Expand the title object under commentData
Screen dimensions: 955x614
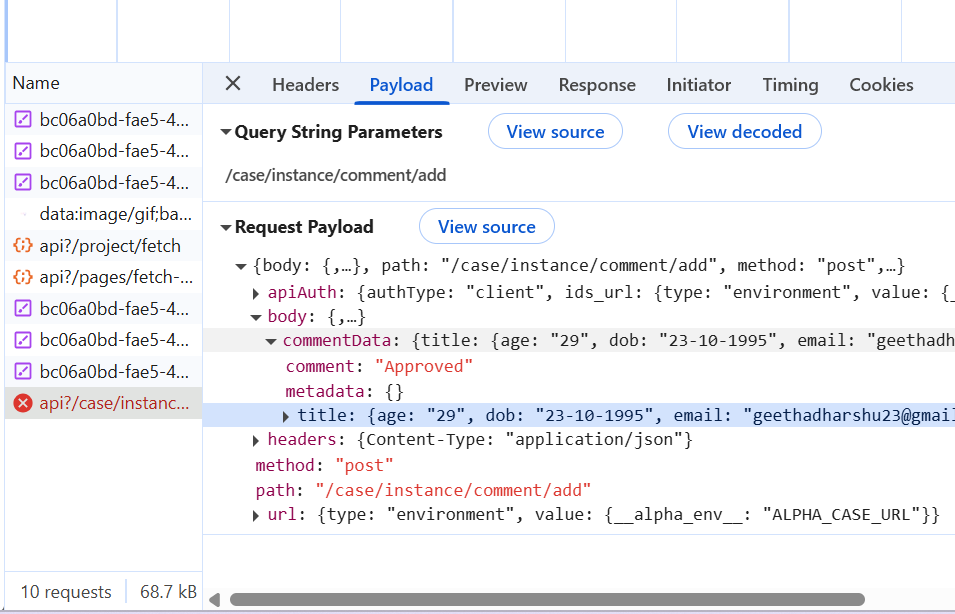tap(286, 417)
